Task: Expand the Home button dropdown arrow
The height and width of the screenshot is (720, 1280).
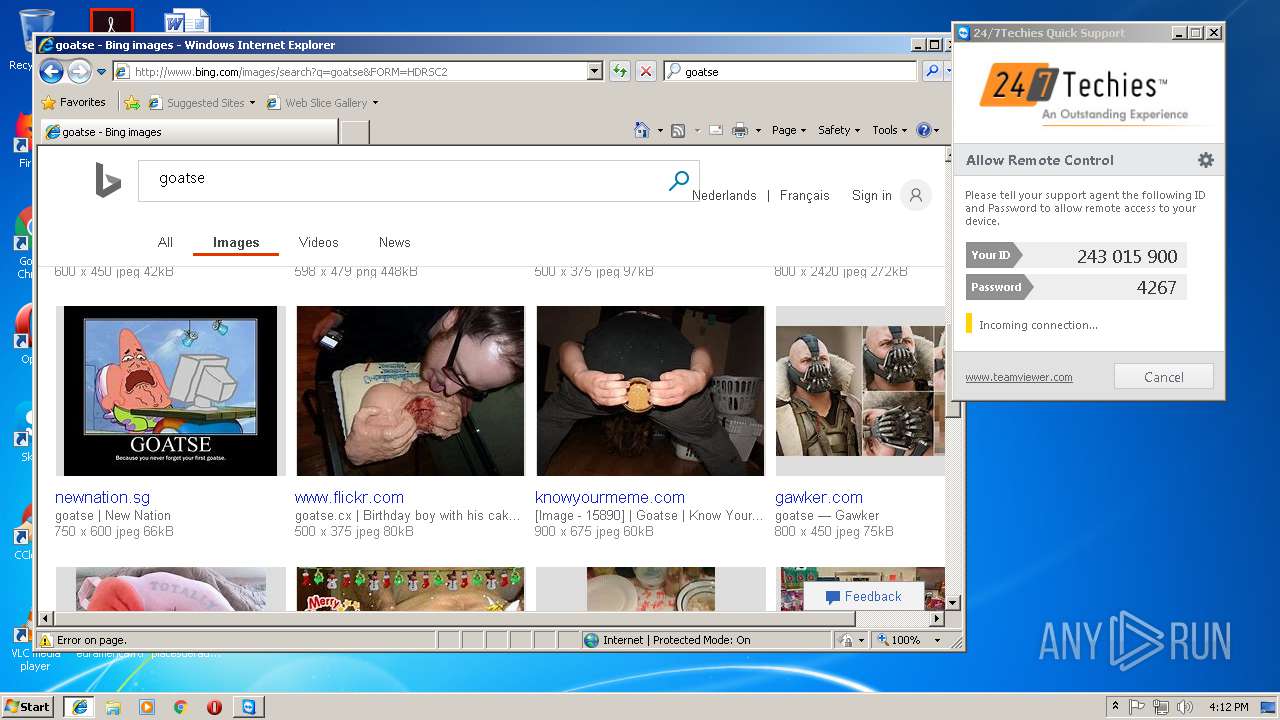Action: (660, 130)
